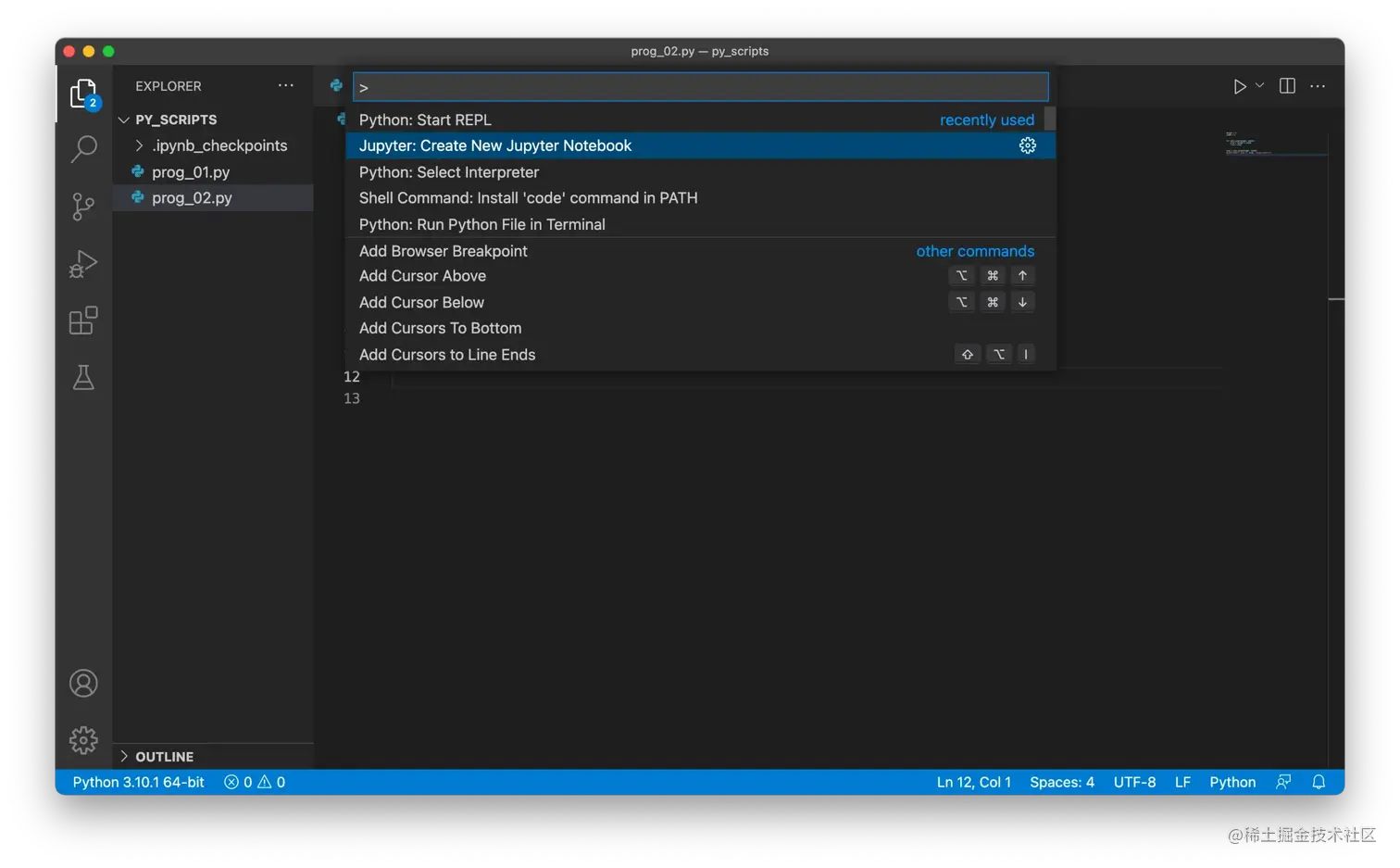Click Ln 12, Col 1 status entry
1400x868 pixels.
point(973,782)
